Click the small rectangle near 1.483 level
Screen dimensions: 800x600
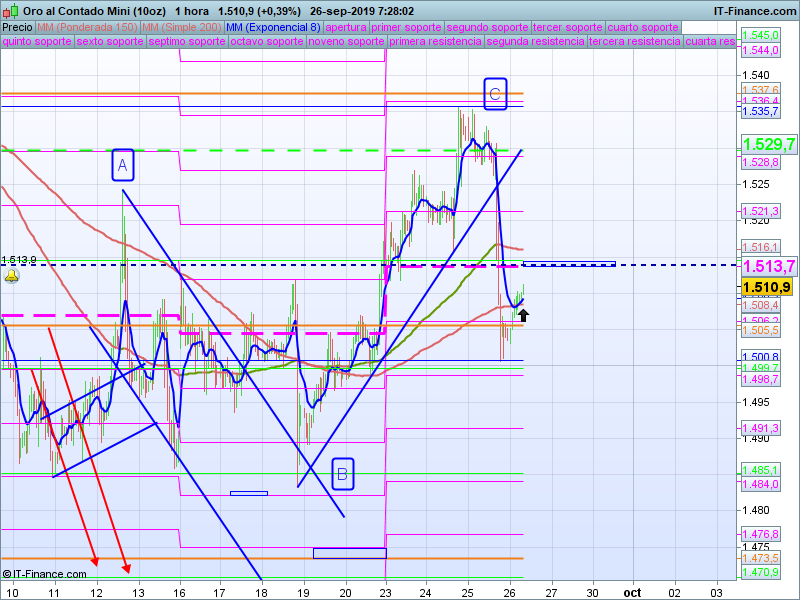(248, 492)
